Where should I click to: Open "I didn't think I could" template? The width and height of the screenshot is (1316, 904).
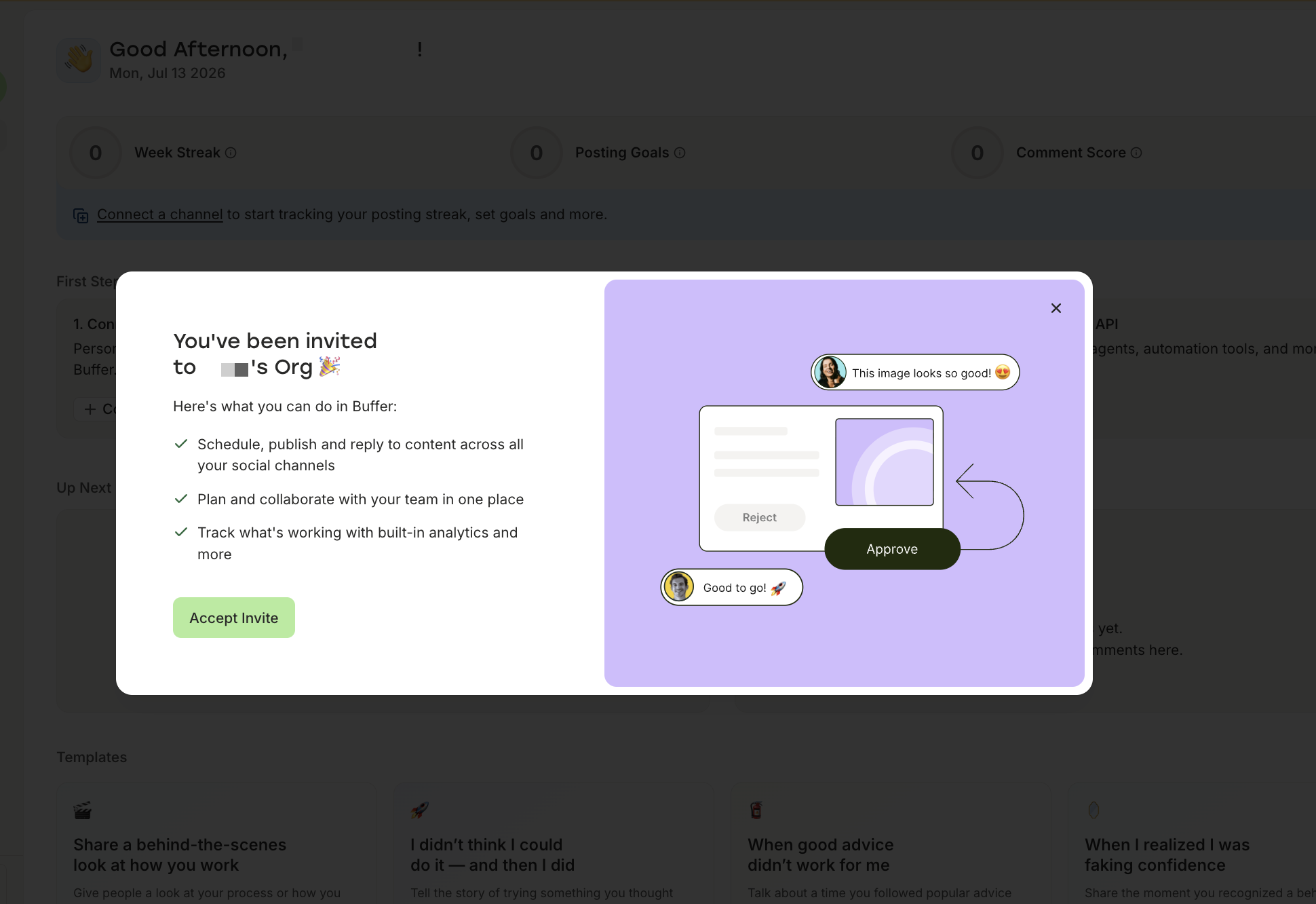pos(554,844)
